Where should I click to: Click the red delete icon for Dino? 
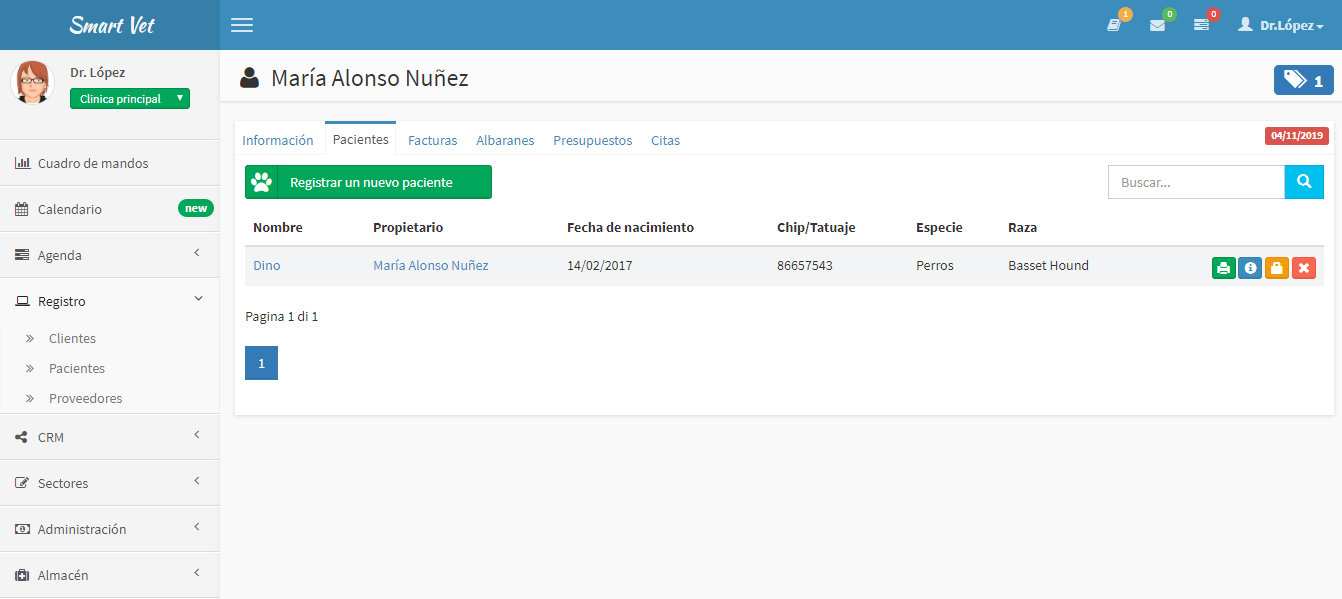tap(1304, 268)
